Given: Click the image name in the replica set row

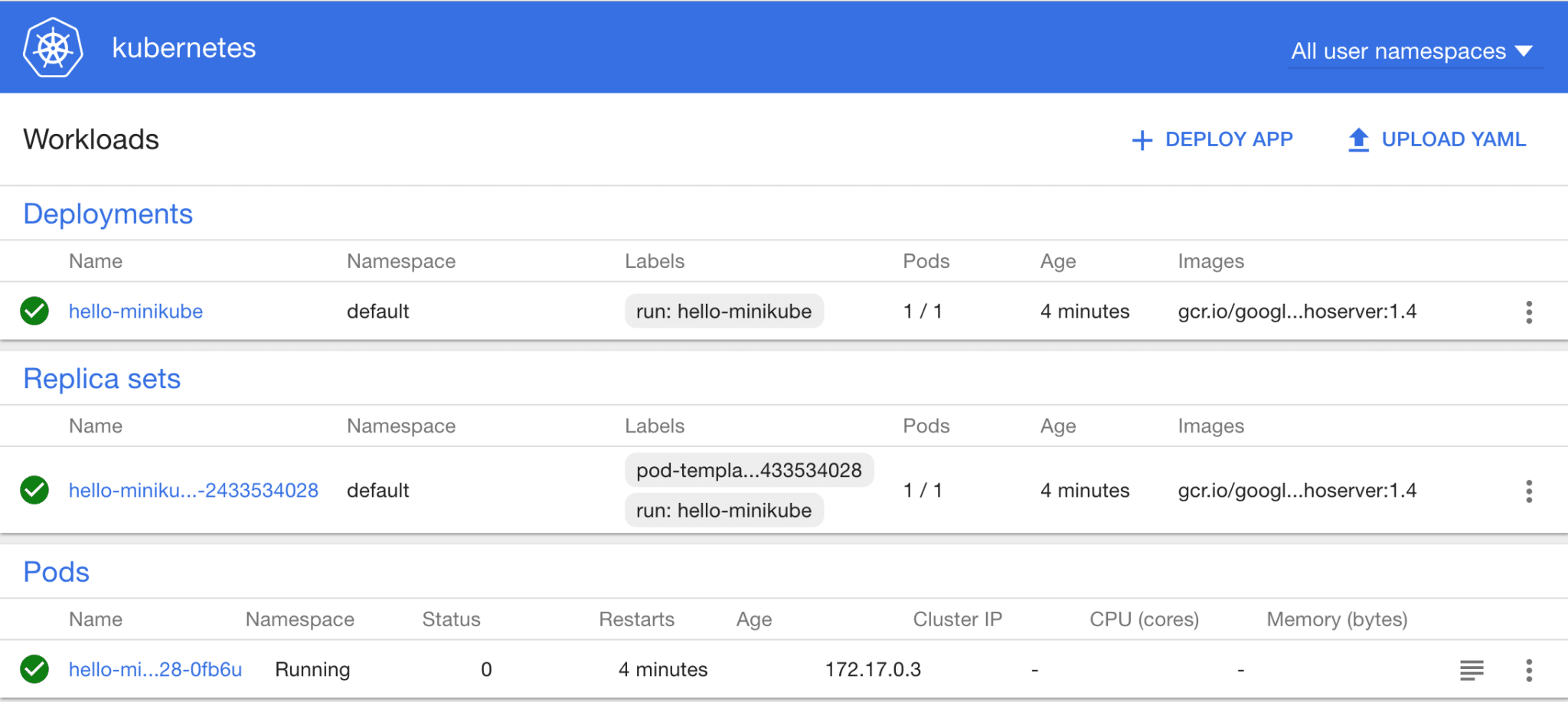Looking at the screenshot, I should [1297, 491].
